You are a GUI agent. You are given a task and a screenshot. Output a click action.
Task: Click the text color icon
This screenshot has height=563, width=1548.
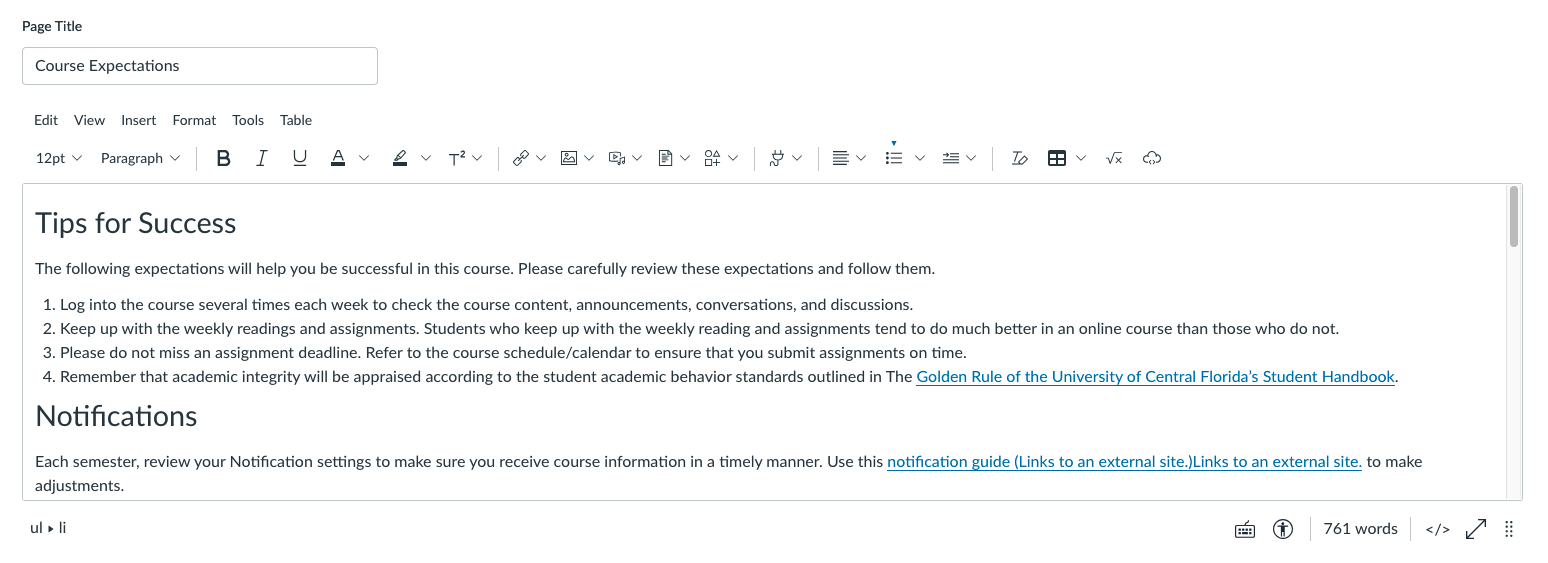point(338,158)
